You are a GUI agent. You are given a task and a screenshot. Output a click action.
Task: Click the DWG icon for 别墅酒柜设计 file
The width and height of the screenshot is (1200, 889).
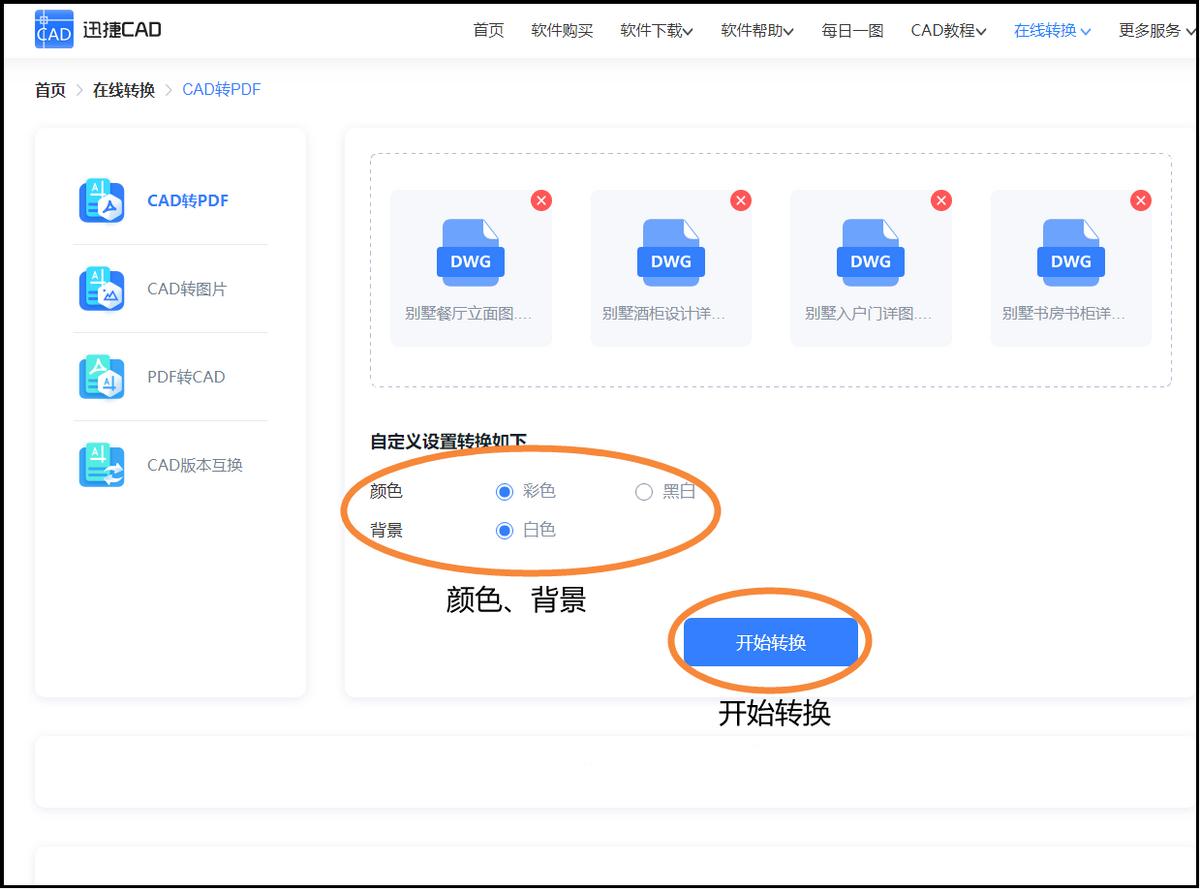[x=670, y=252]
